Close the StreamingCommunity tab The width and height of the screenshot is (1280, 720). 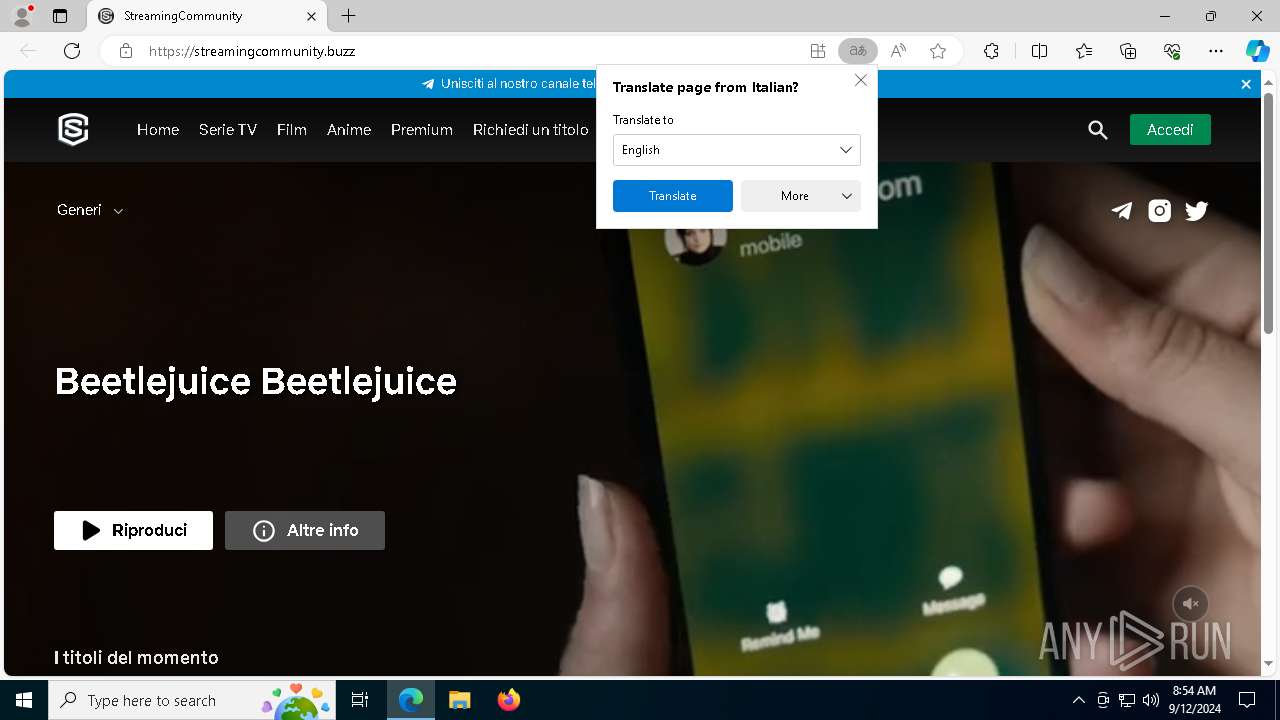point(311,16)
